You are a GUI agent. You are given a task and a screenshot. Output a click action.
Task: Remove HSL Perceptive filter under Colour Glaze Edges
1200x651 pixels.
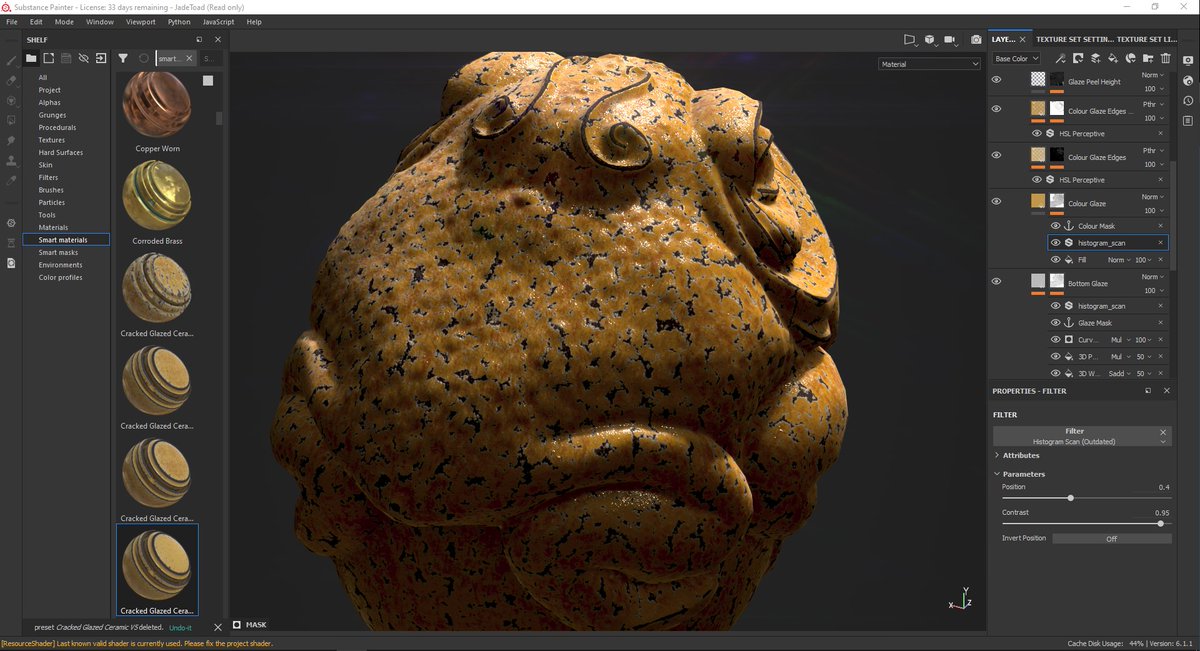pos(1161,180)
